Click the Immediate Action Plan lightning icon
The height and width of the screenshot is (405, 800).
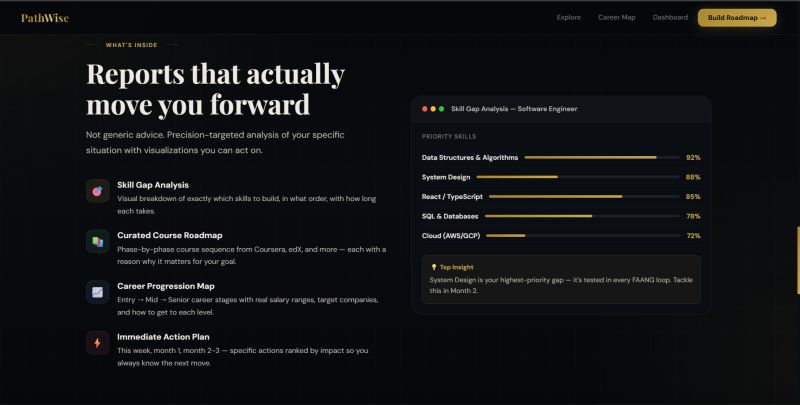point(97,343)
